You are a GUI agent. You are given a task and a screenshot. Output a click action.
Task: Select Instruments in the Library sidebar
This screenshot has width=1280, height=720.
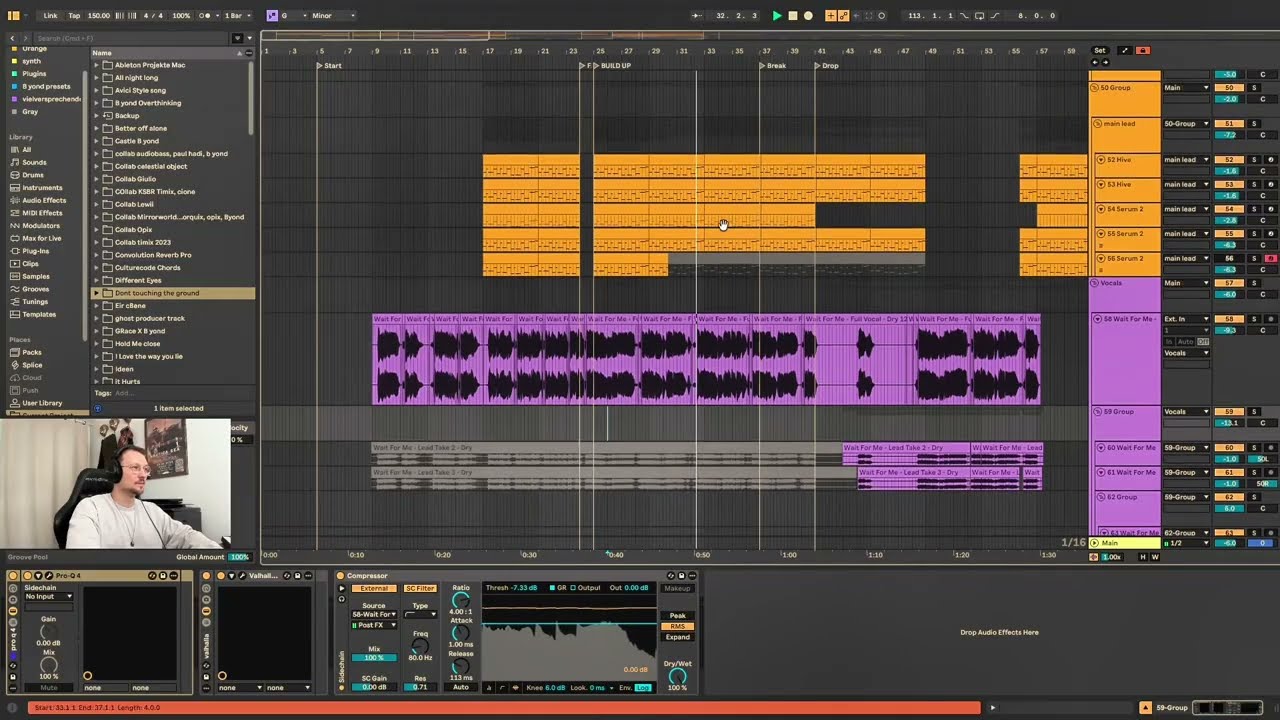pyautogui.click(x=42, y=187)
